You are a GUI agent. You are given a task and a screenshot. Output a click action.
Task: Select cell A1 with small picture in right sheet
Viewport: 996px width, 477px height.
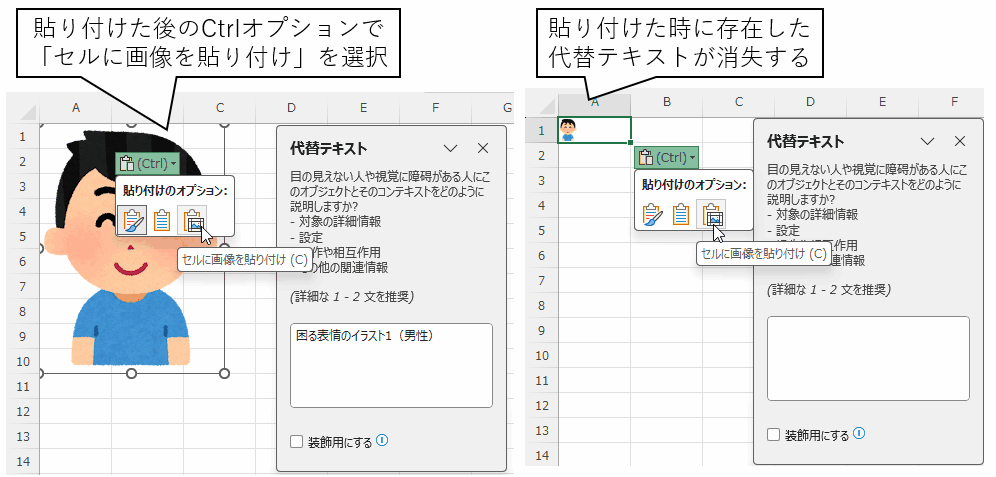pyautogui.click(x=594, y=130)
